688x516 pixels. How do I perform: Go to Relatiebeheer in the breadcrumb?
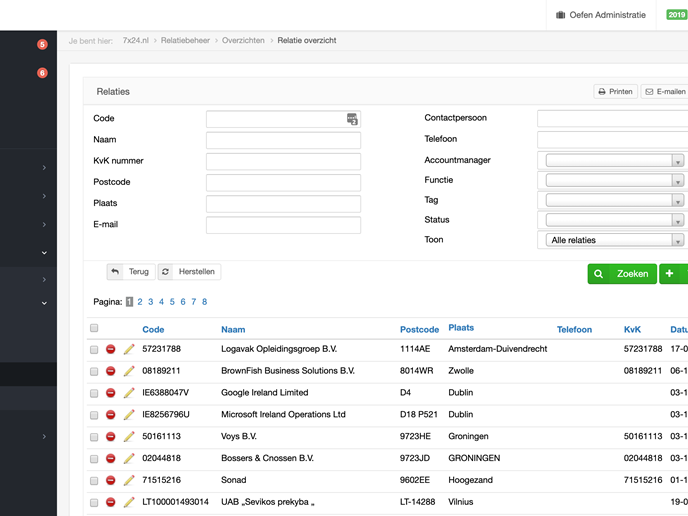[x=185, y=41]
